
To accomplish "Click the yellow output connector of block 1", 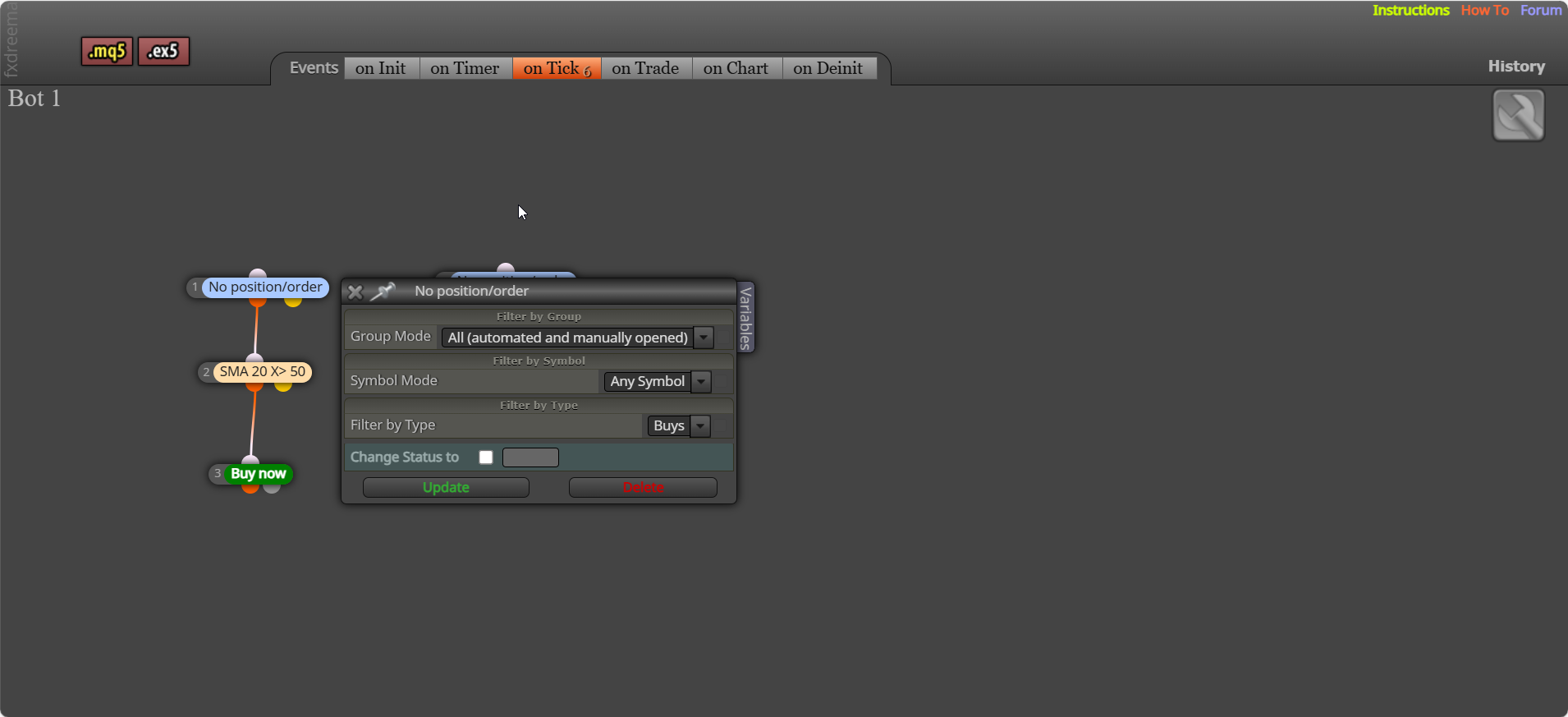I will [293, 301].
